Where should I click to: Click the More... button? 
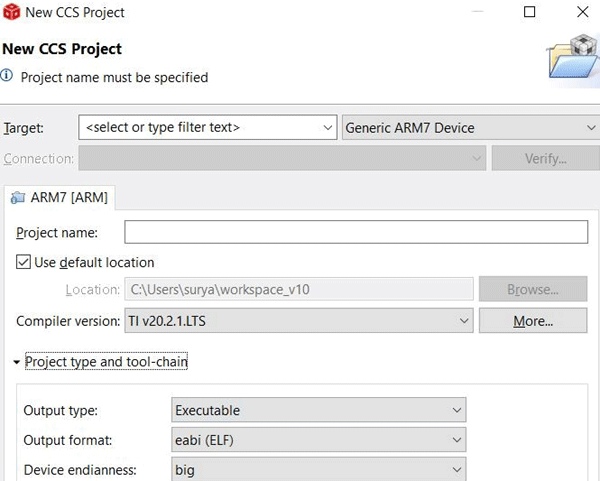point(532,321)
